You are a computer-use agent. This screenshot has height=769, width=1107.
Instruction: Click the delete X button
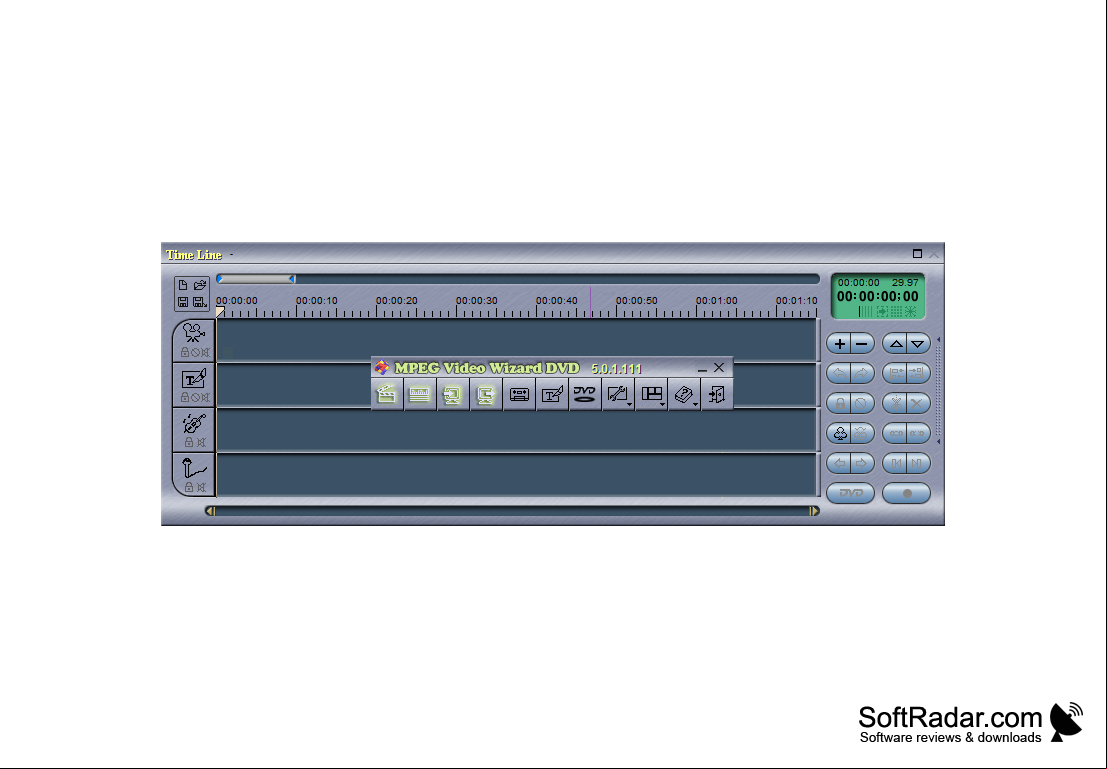[x=918, y=403]
